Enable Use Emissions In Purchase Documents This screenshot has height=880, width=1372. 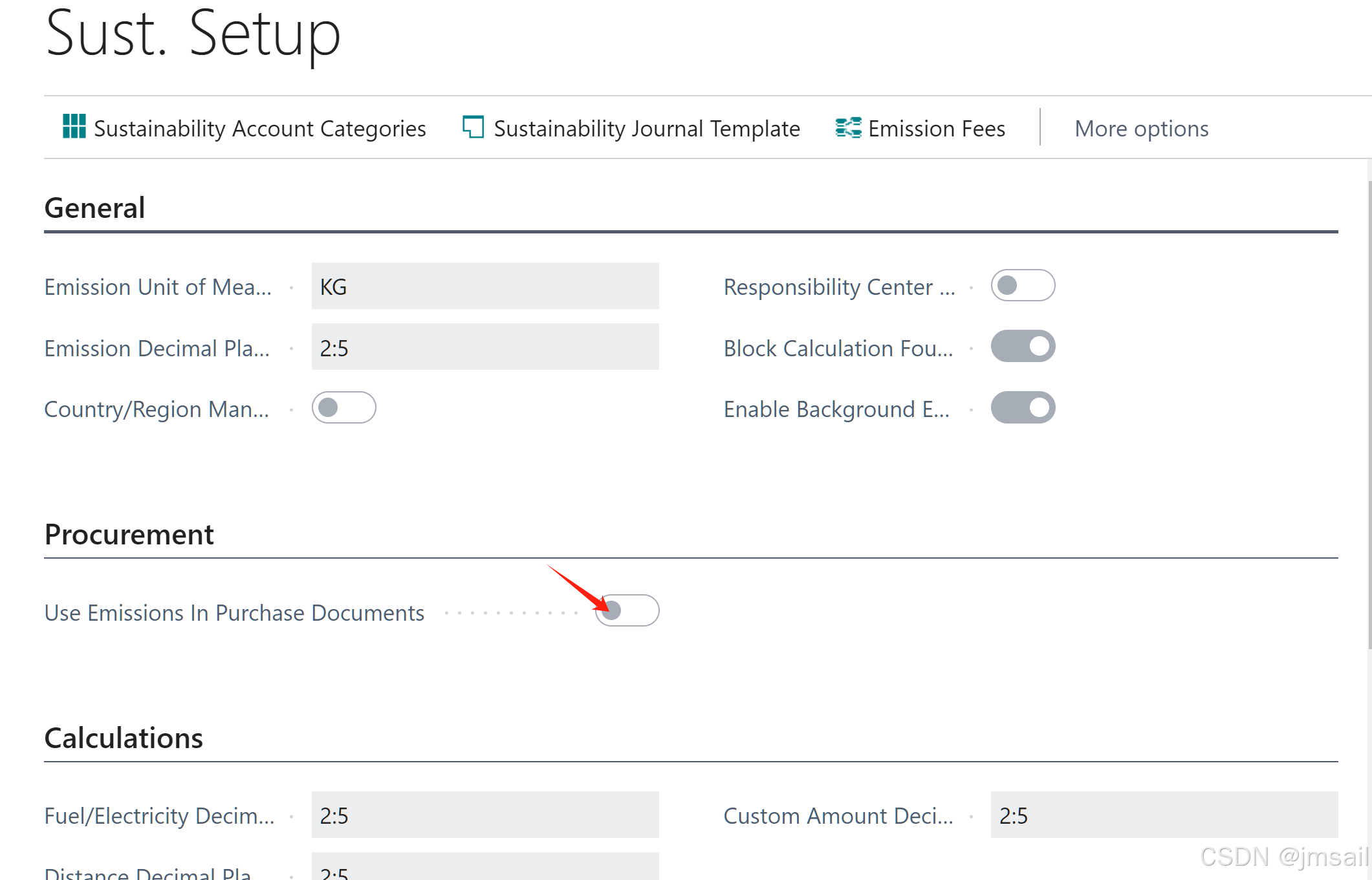click(x=627, y=610)
